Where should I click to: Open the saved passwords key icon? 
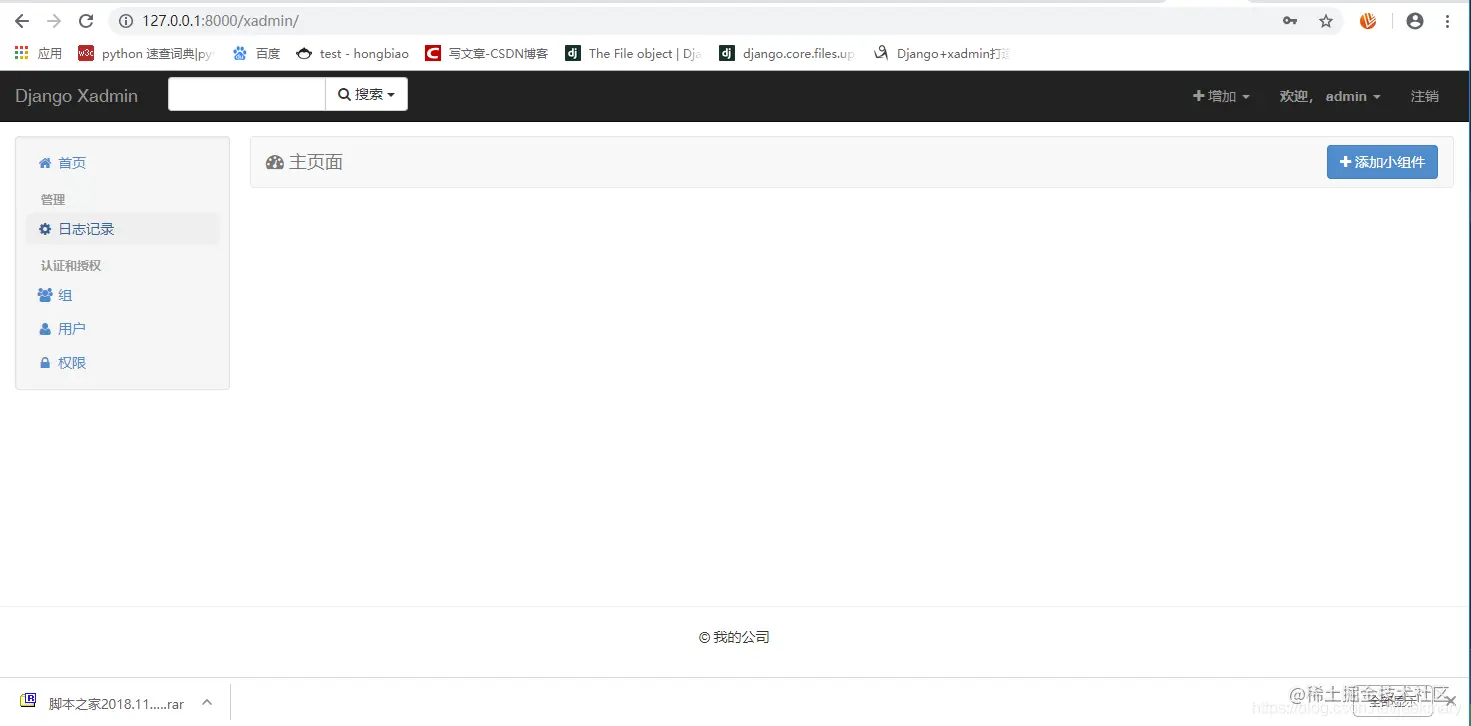(x=1290, y=21)
